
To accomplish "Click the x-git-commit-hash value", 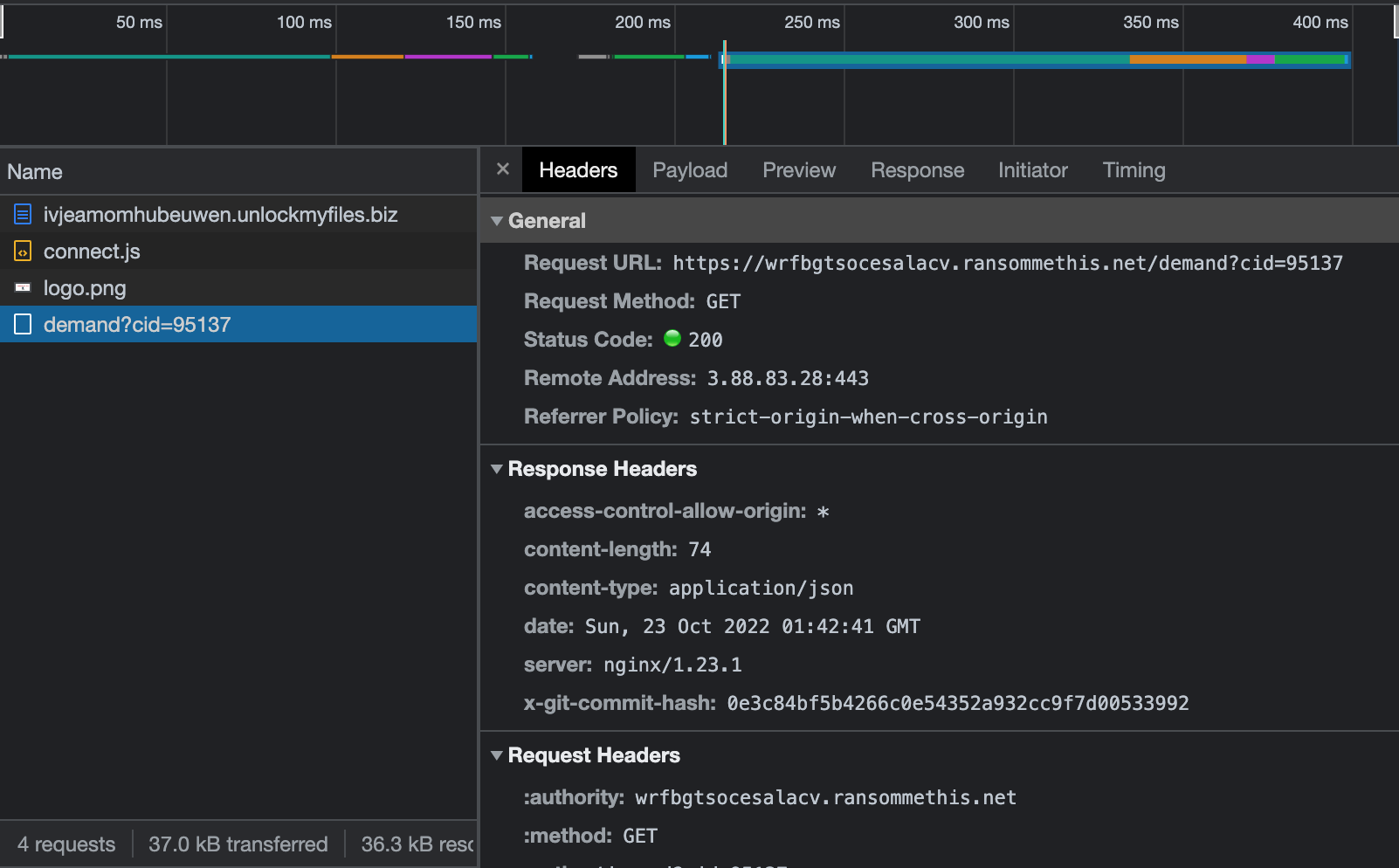I will (958, 703).
